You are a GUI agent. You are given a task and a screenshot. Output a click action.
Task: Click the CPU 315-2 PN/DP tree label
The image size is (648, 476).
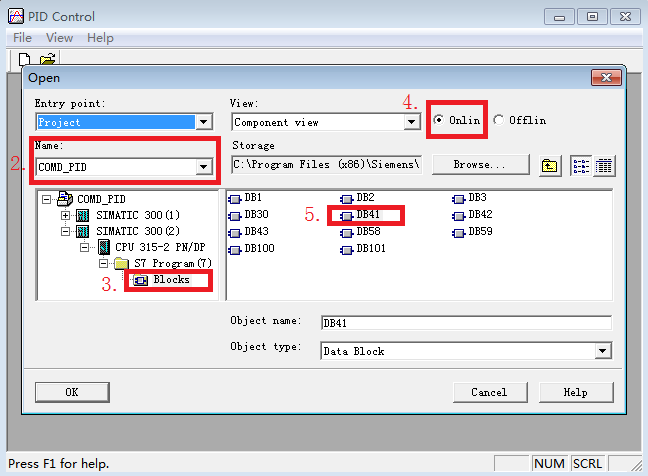pyautogui.click(x=160, y=247)
